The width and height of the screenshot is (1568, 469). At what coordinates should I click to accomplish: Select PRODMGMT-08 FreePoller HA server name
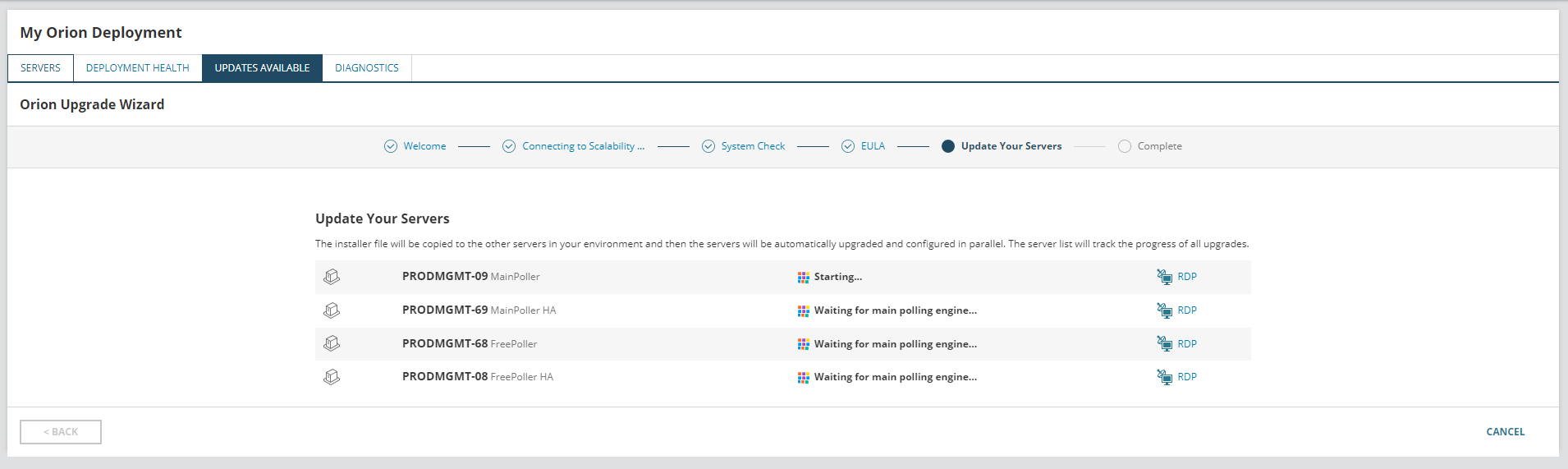tap(478, 377)
